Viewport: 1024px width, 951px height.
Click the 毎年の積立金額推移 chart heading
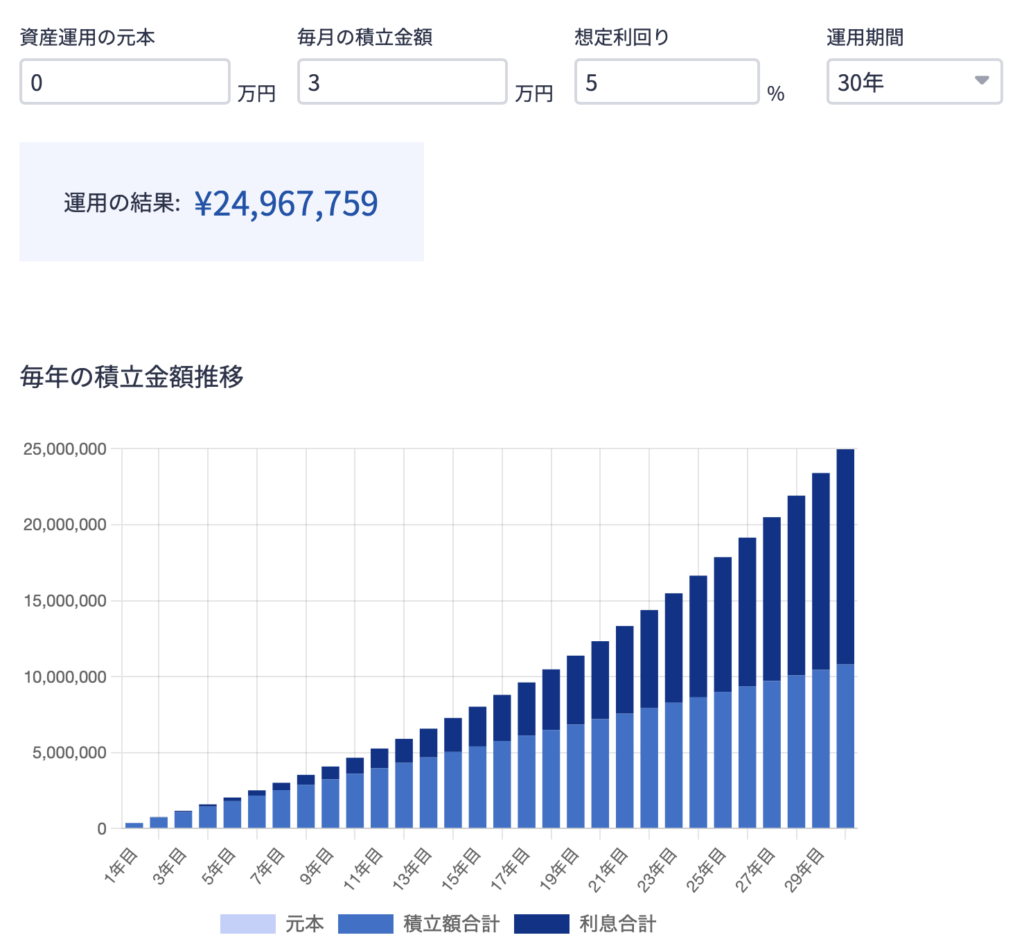132,378
